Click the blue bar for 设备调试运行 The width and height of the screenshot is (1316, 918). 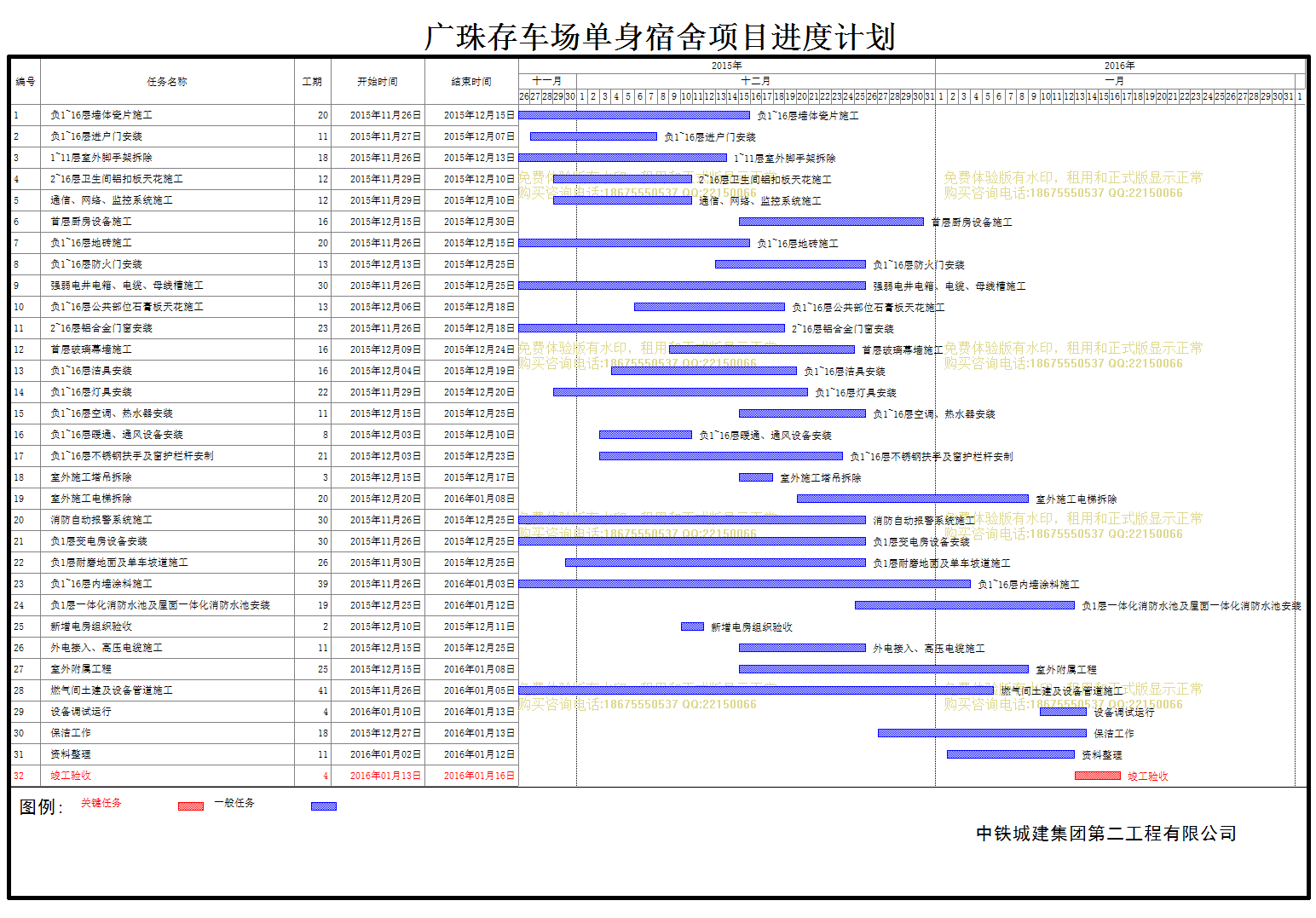pos(1063,712)
